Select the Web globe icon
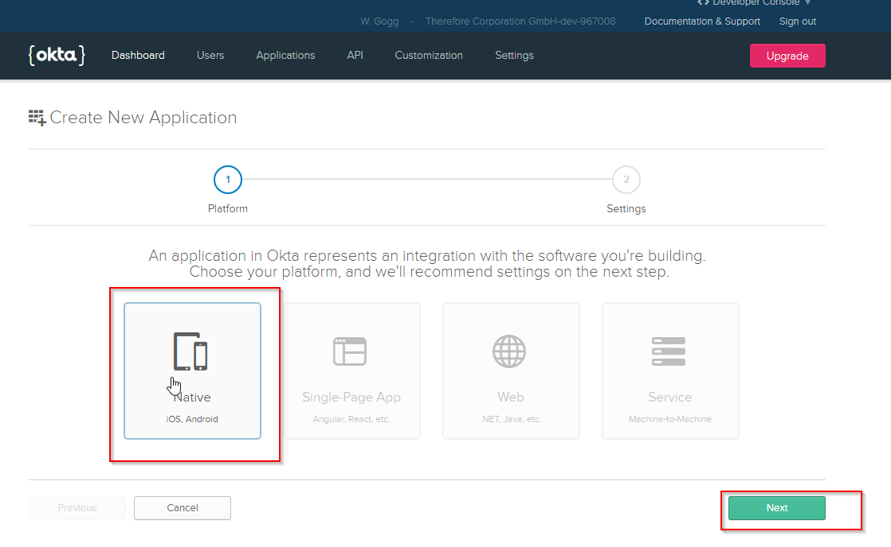Viewport: 891px width, 547px height. pyautogui.click(x=510, y=351)
